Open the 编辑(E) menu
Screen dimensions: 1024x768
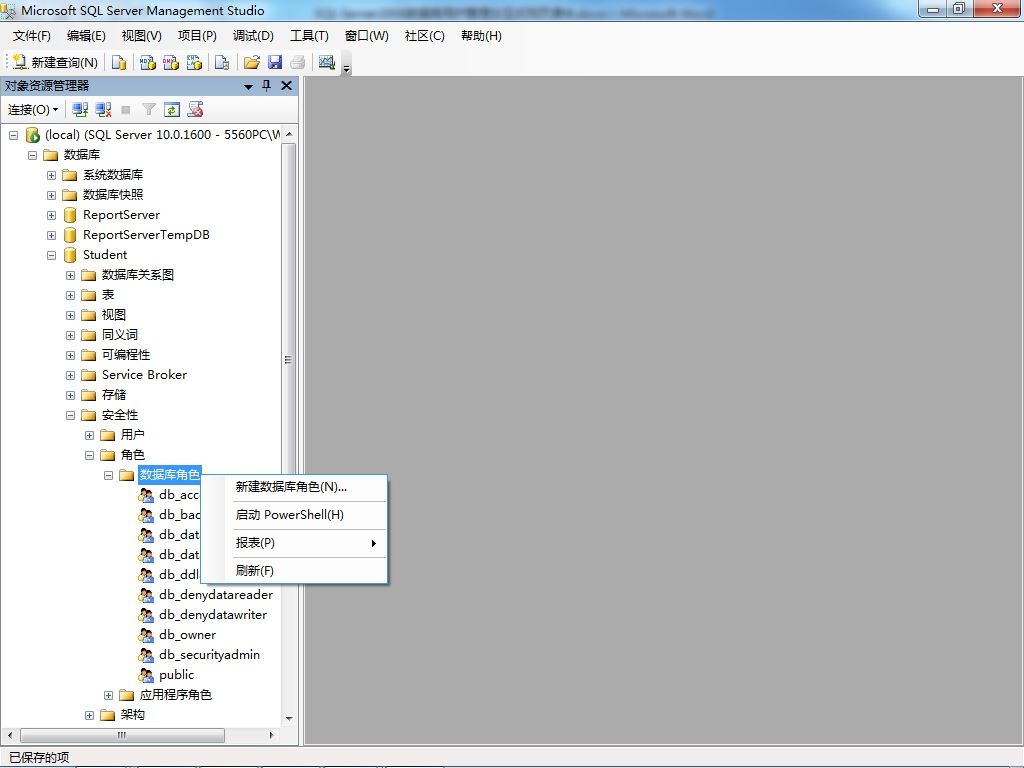pyautogui.click(x=86, y=36)
